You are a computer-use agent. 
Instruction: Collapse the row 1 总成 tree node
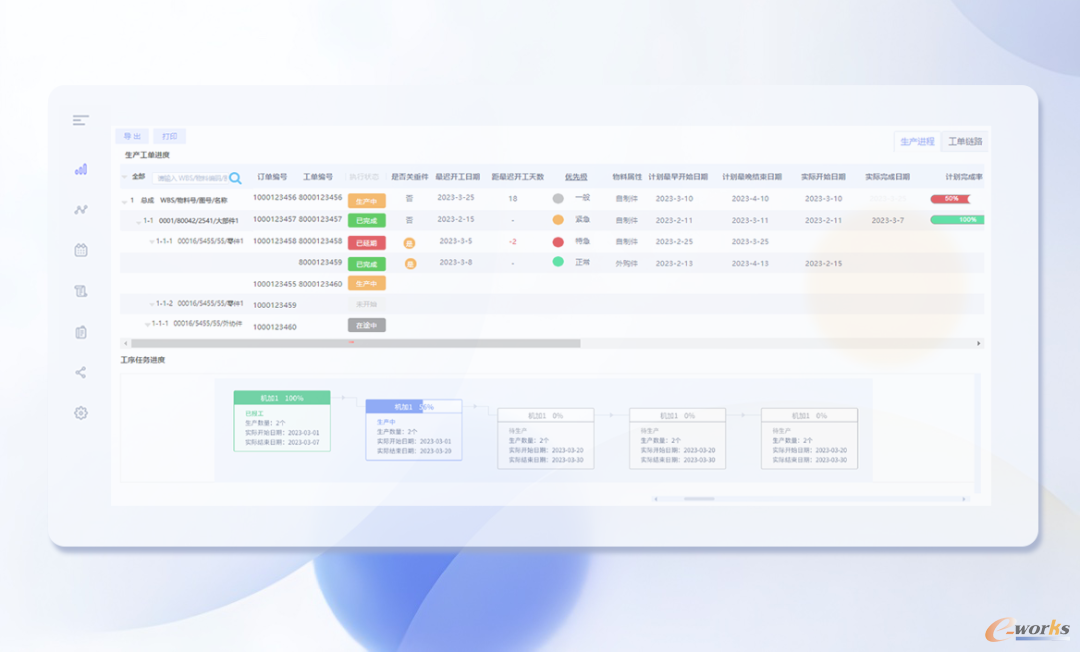(125, 201)
